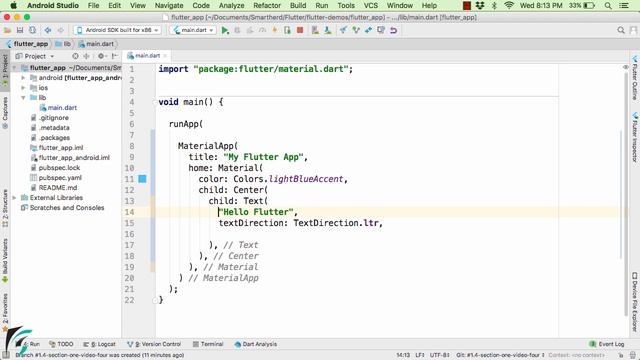Open Search Everywhere magnifier in toolbar

coord(621,30)
